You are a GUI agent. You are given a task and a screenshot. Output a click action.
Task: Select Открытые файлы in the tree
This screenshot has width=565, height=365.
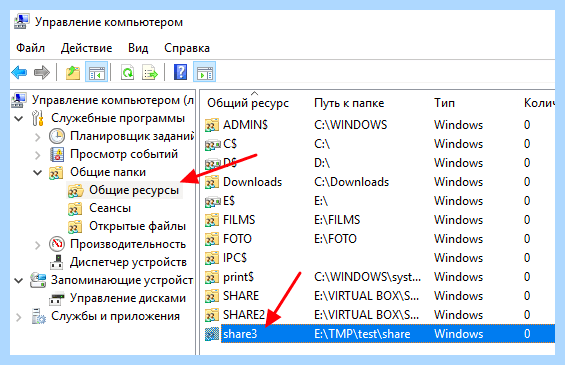[x=137, y=226]
